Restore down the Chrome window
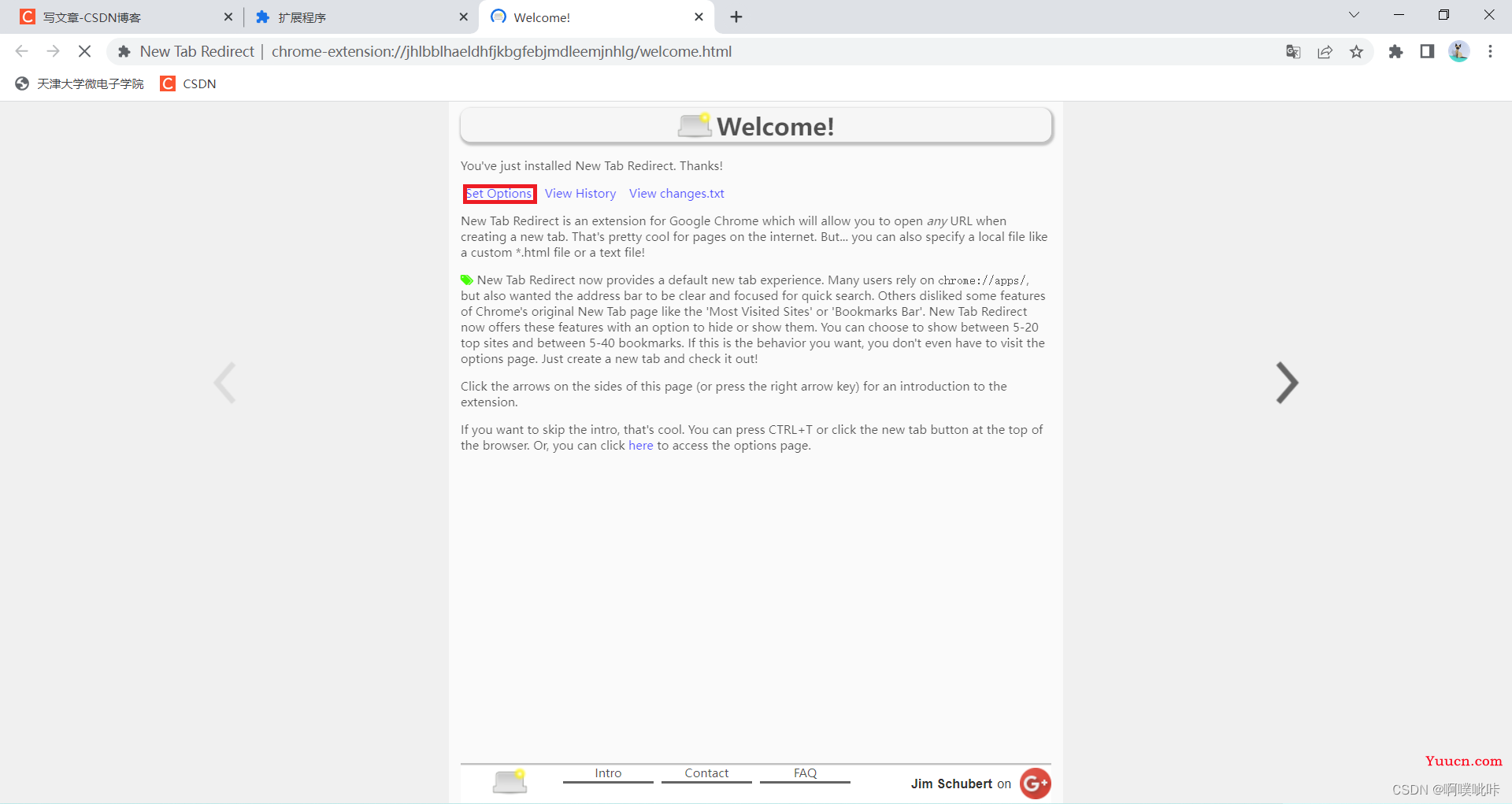1512x804 pixels. pos(1443,15)
